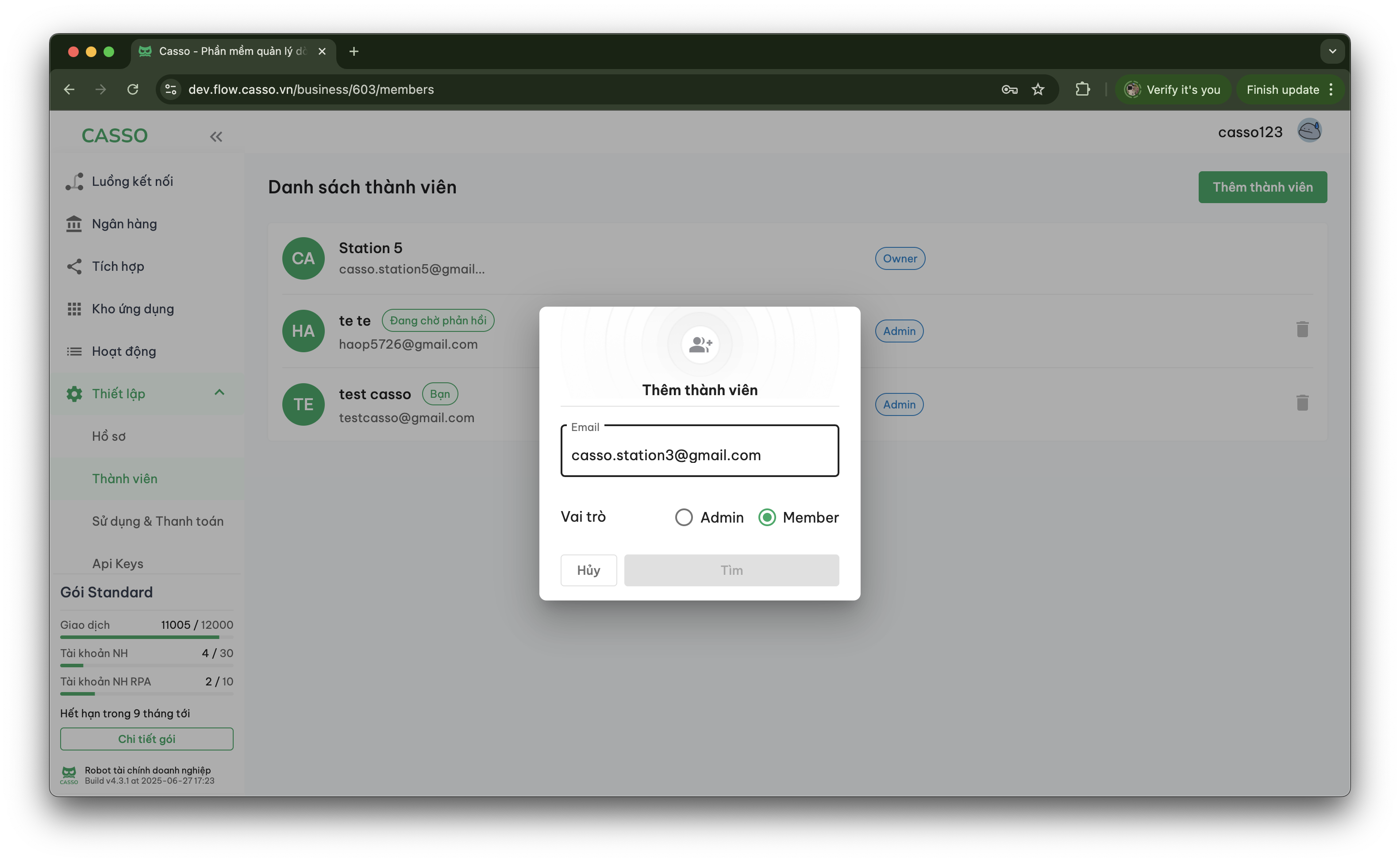Click the Chi tiết gói button
1400x862 pixels.
point(146,739)
